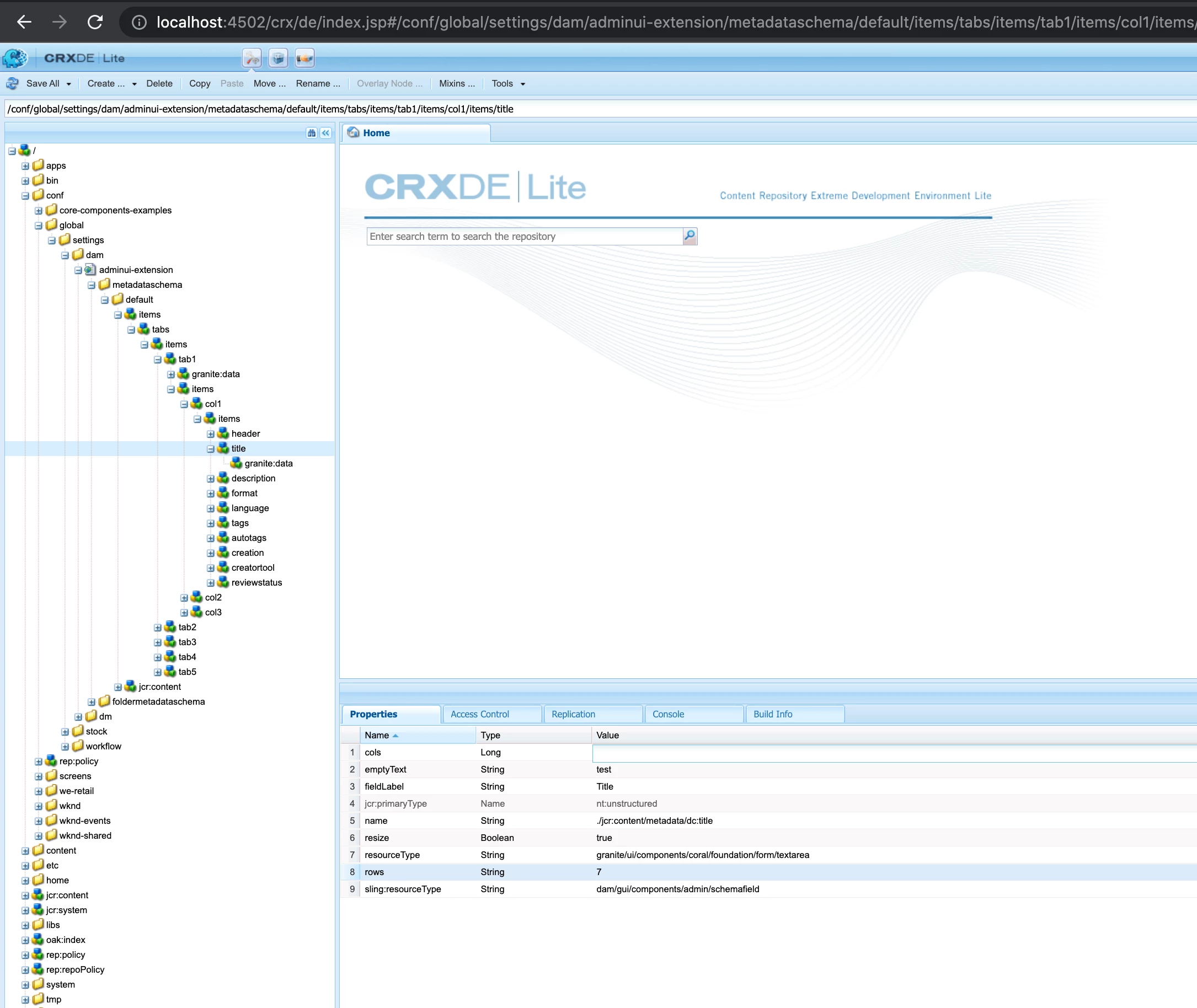Click the Package Share icon in header
The width and height of the screenshot is (1197, 1008).
click(x=304, y=58)
